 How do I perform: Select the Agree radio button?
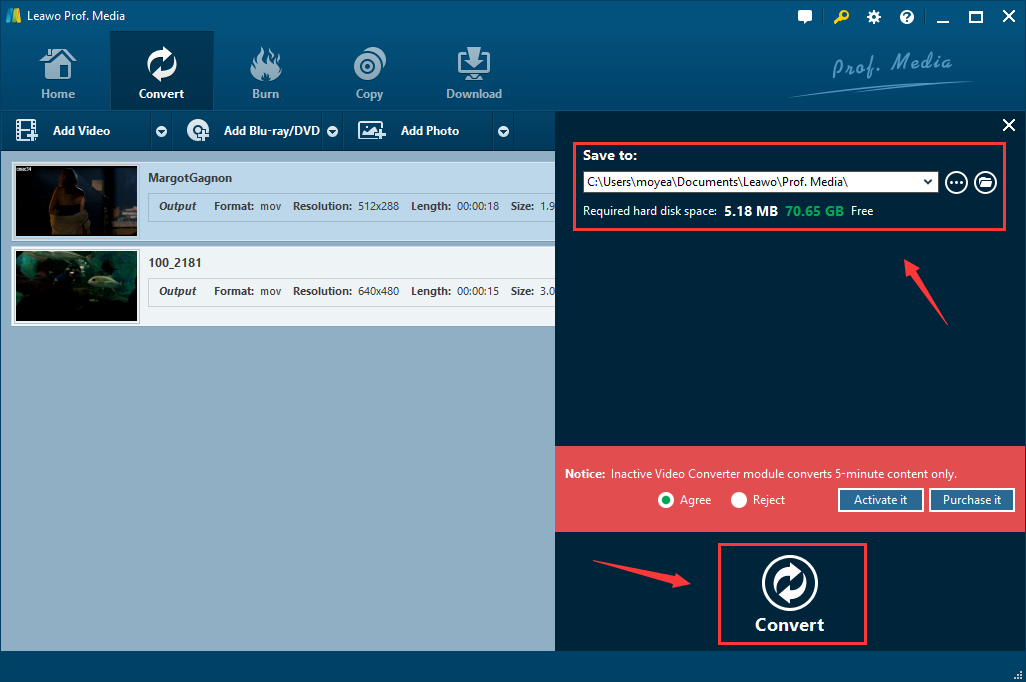coord(666,500)
